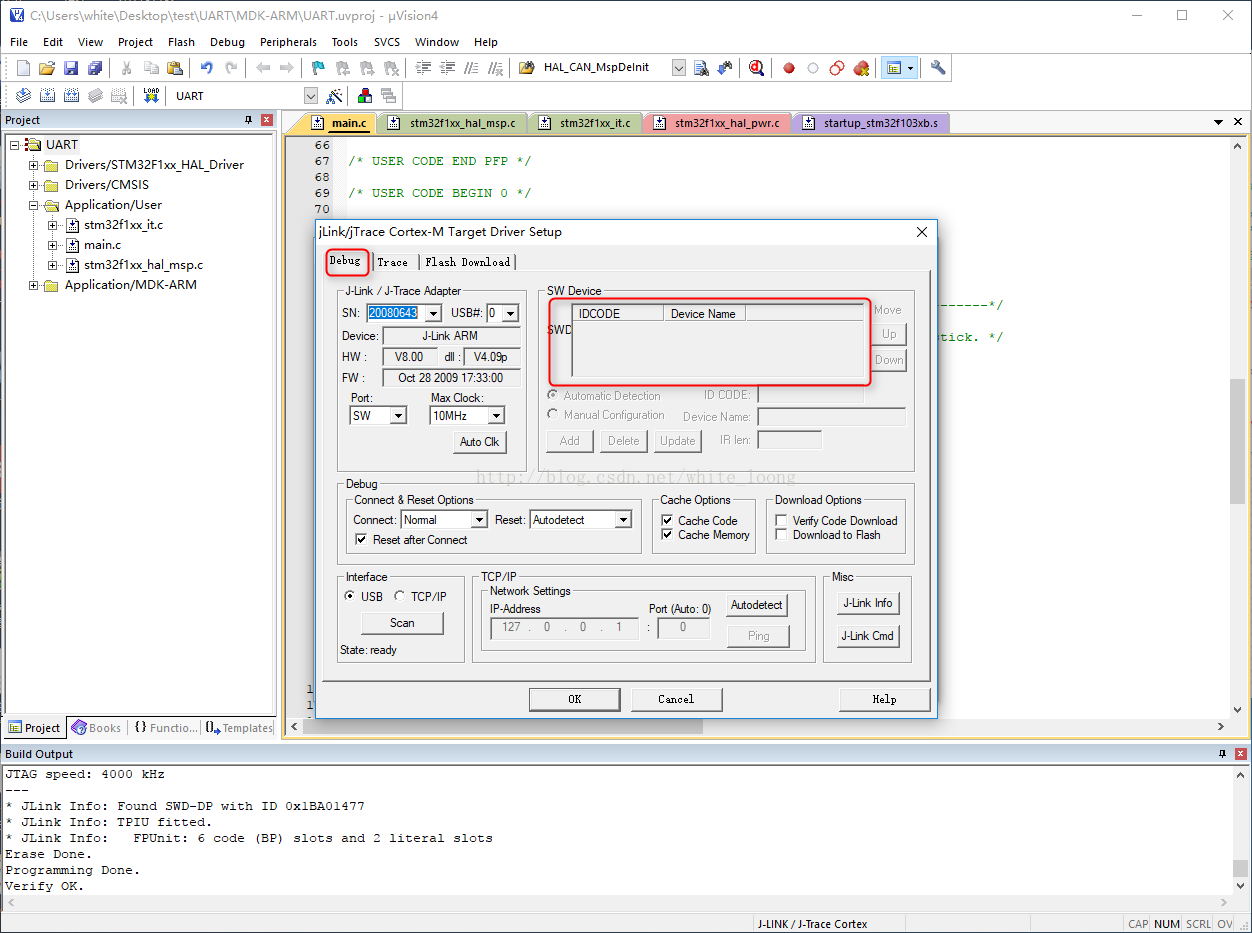Select the TCP/IP interface radio button

[x=399, y=597]
